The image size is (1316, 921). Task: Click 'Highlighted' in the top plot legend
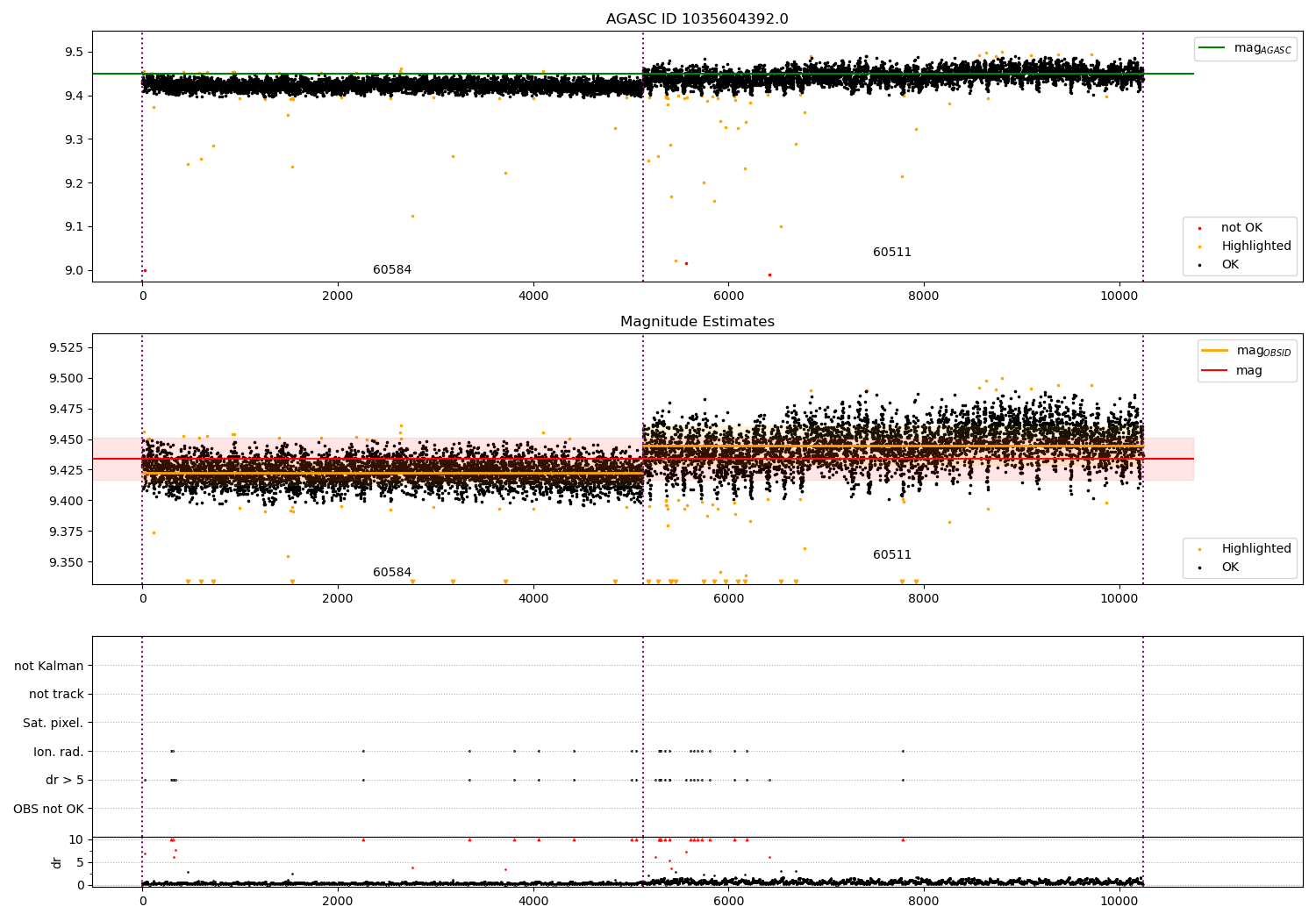(1256, 246)
